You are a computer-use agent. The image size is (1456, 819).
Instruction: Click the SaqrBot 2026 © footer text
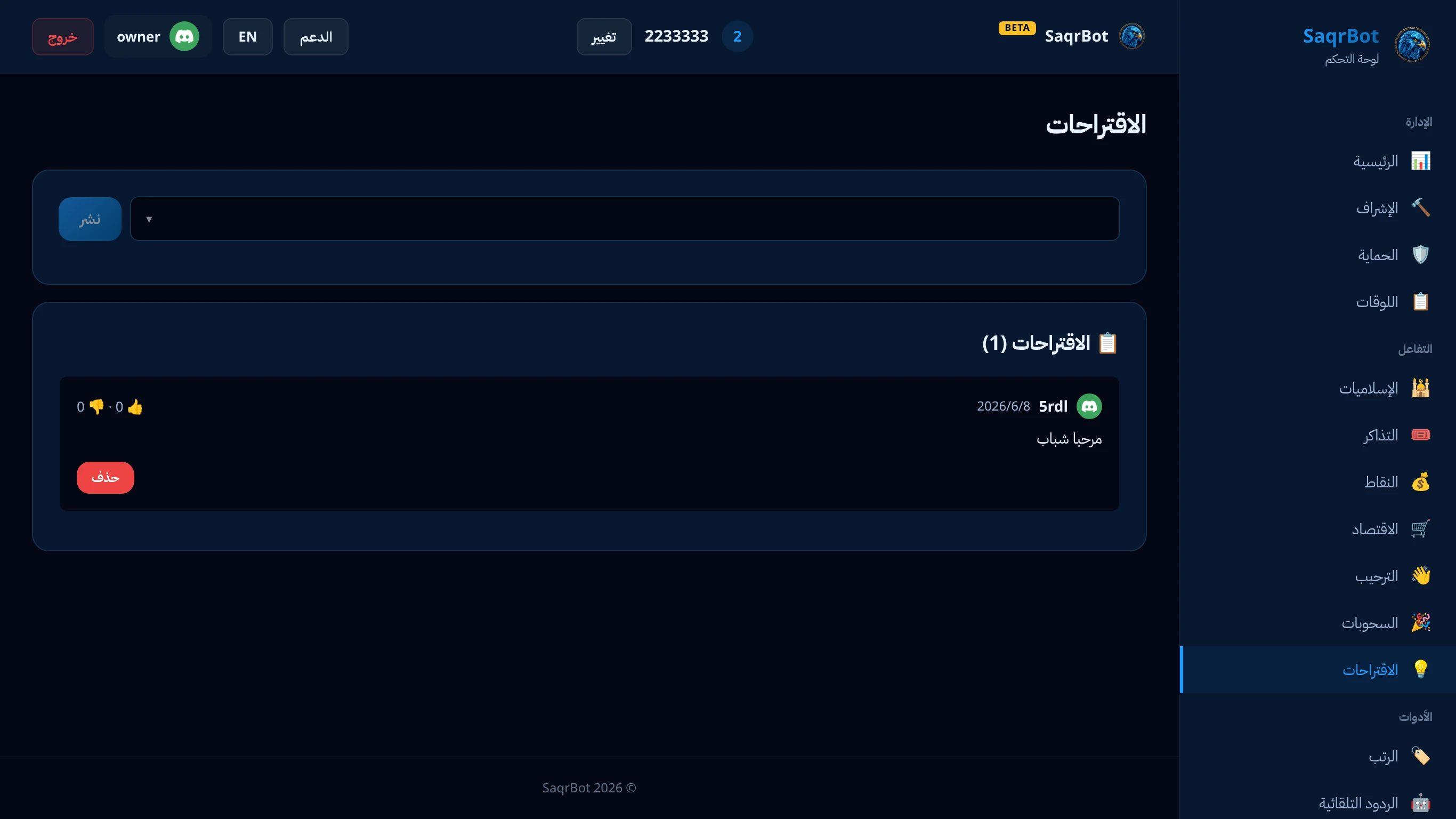coord(589,788)
